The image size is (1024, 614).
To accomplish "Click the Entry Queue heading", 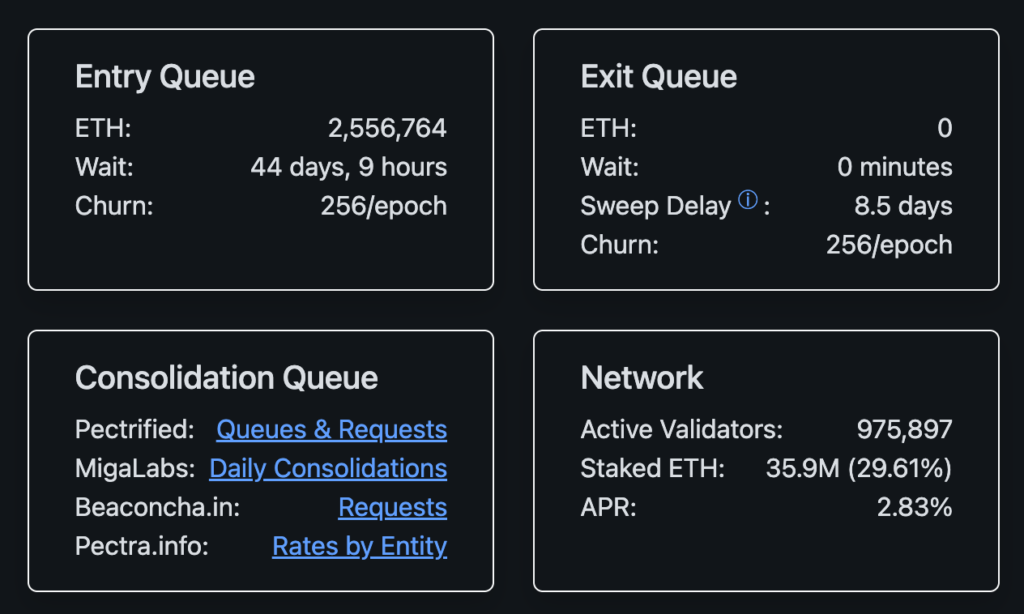I will pos(165,77).
